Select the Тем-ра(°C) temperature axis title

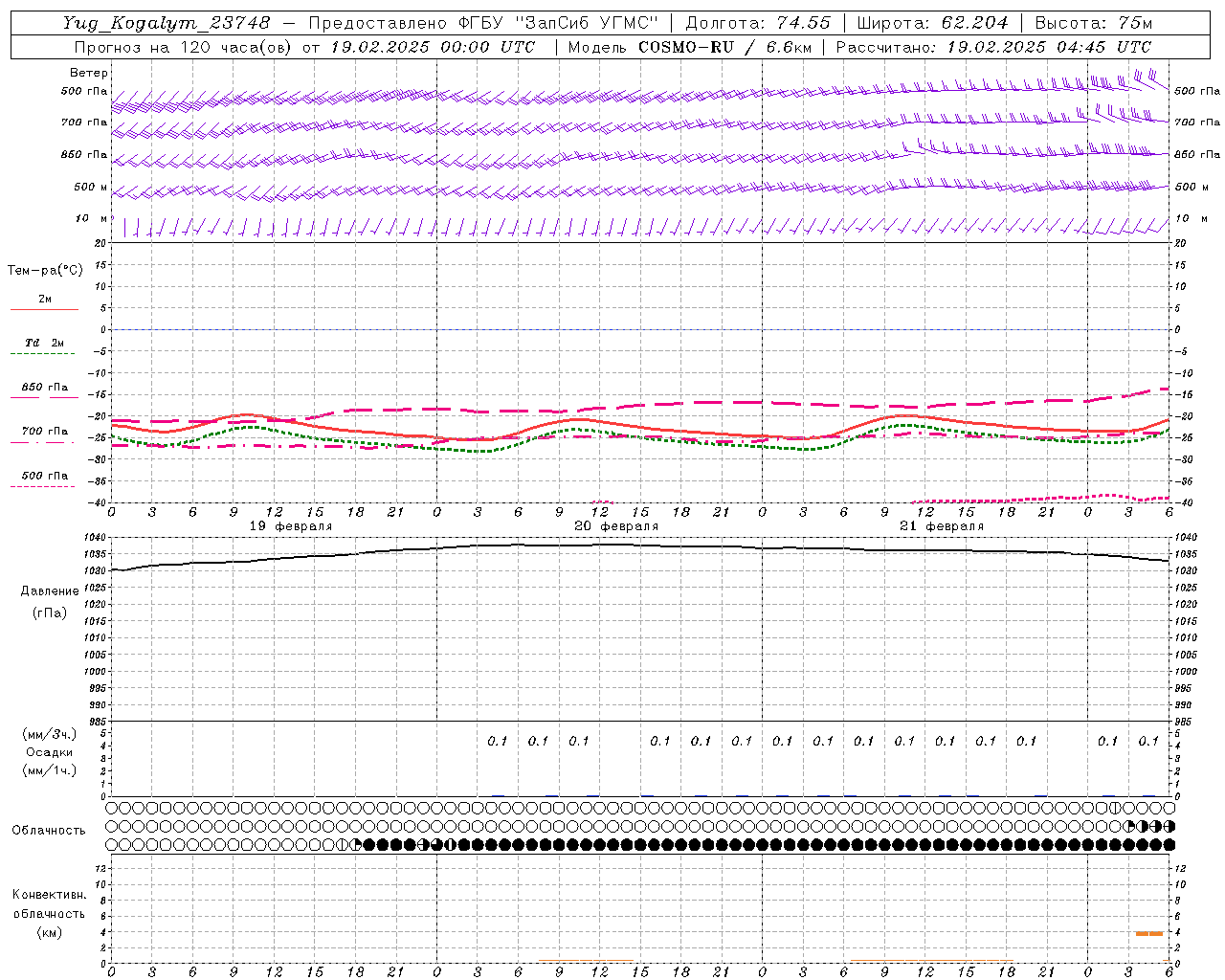click(45, 271)
